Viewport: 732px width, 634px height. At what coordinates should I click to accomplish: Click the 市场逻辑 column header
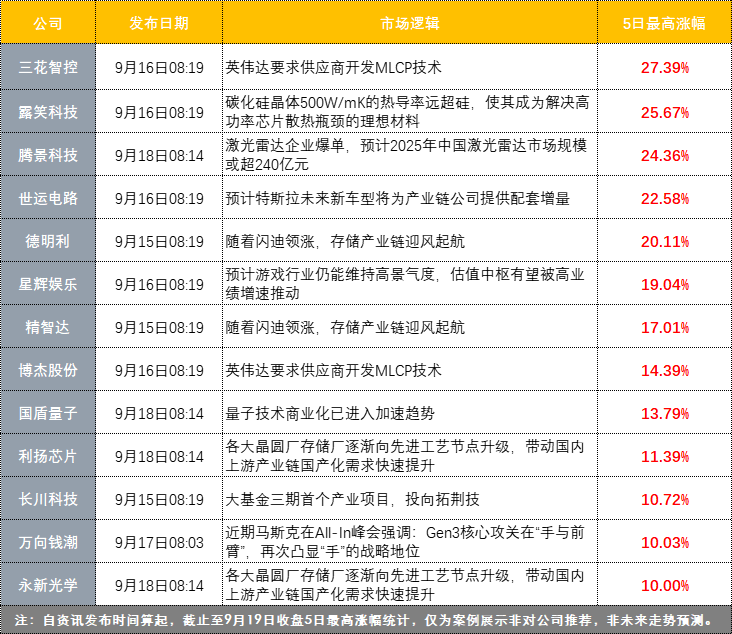click(x=410, y=23)
